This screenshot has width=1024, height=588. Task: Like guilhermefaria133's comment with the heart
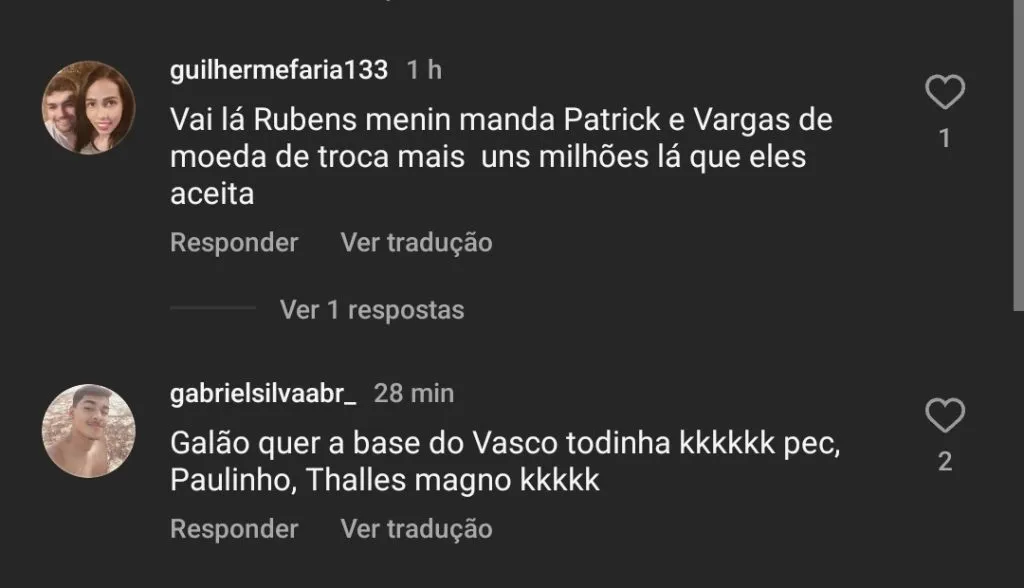pyautogui.click(x=945, y=91)
